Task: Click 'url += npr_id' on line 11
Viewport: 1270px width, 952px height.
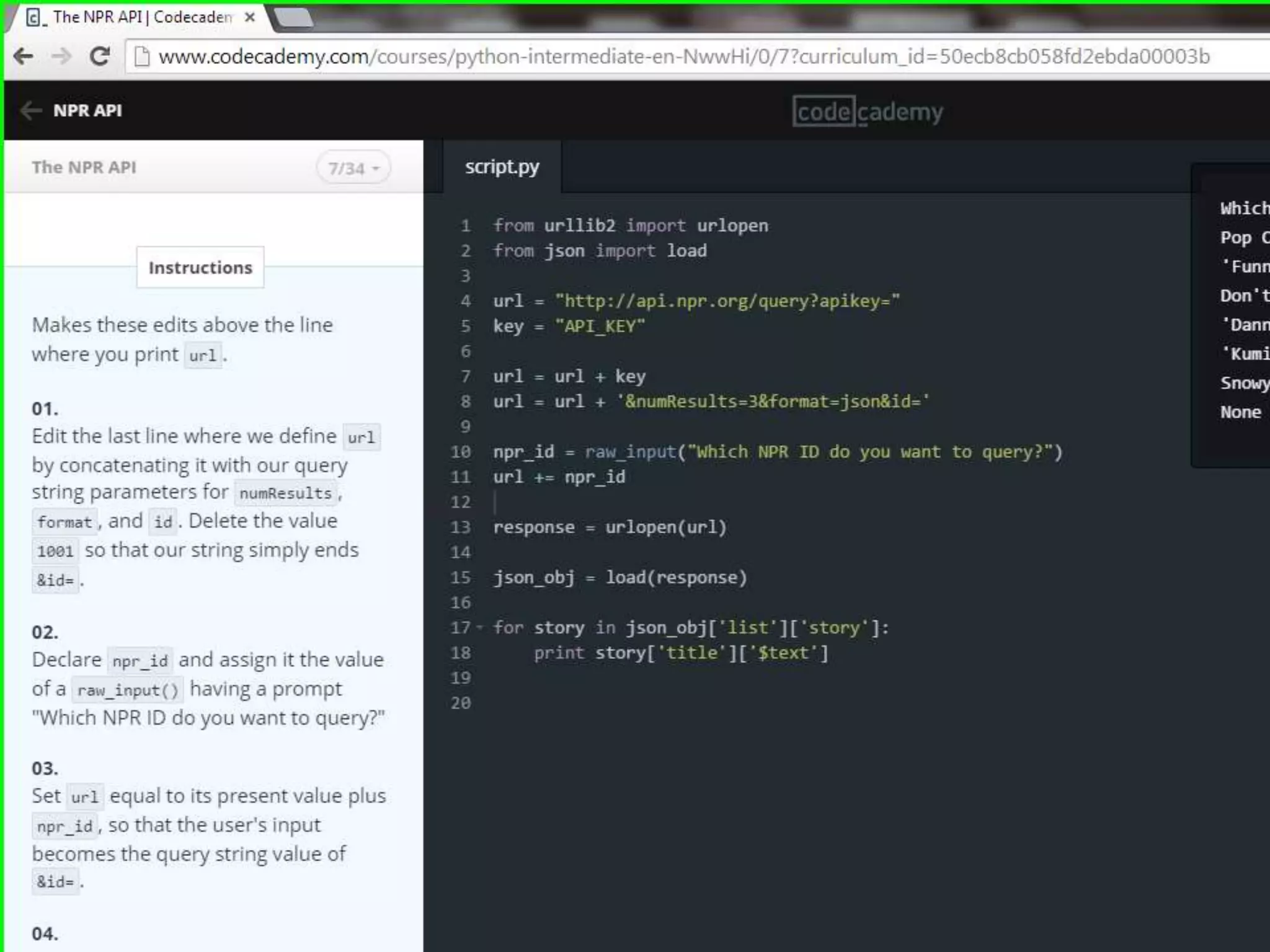Action: 559,477
